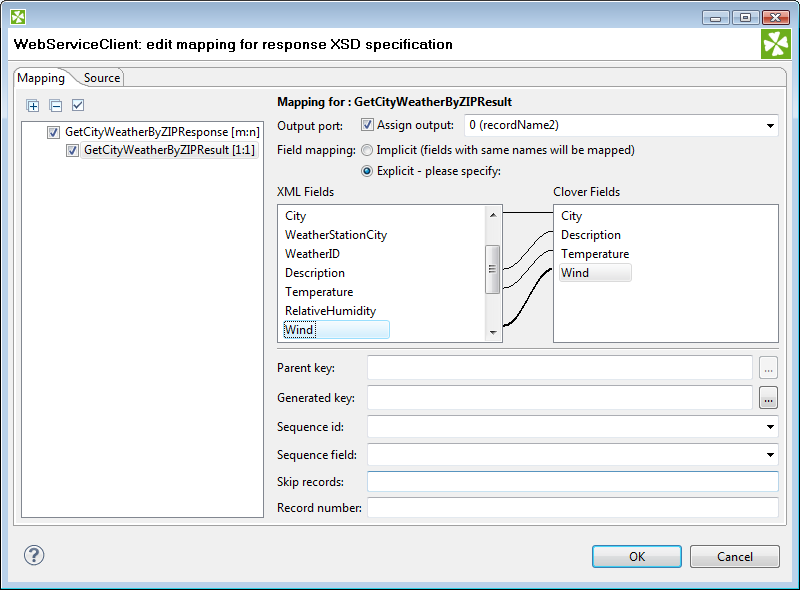Select Temperature in Clover Fields list
The image size is (800, 590).
point(595,254)
